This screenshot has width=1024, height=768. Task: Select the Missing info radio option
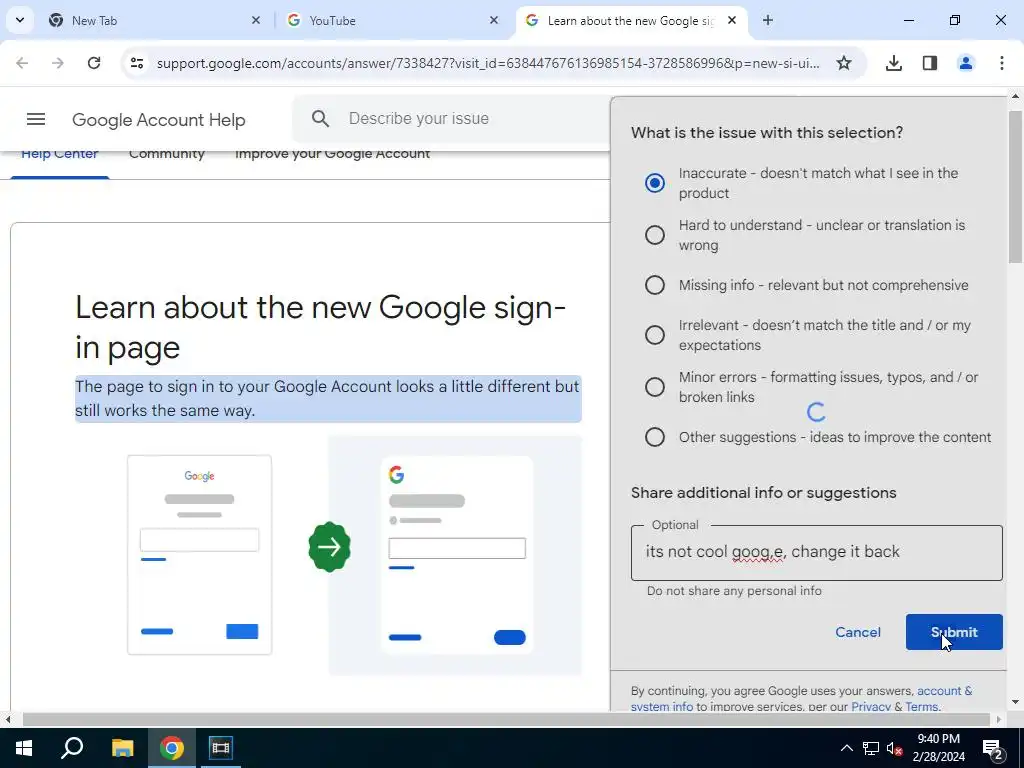(654, 285)
